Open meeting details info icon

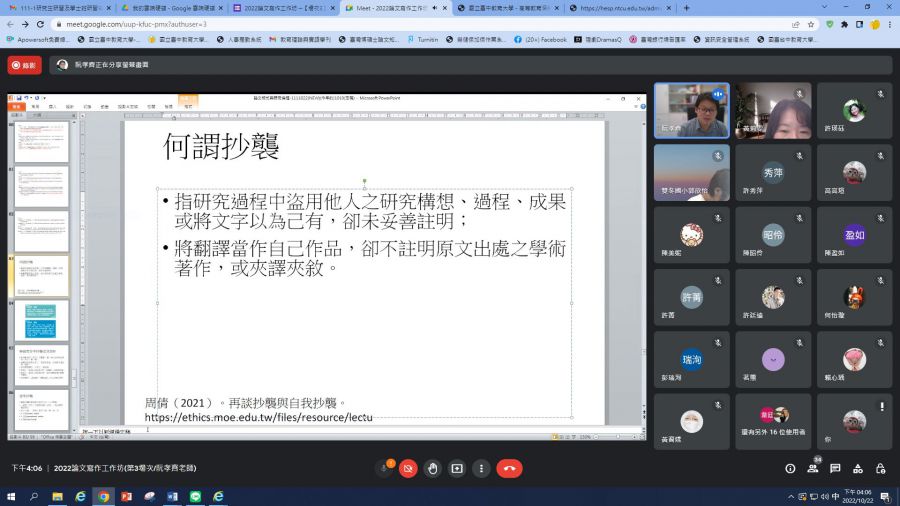click(790, 468)
